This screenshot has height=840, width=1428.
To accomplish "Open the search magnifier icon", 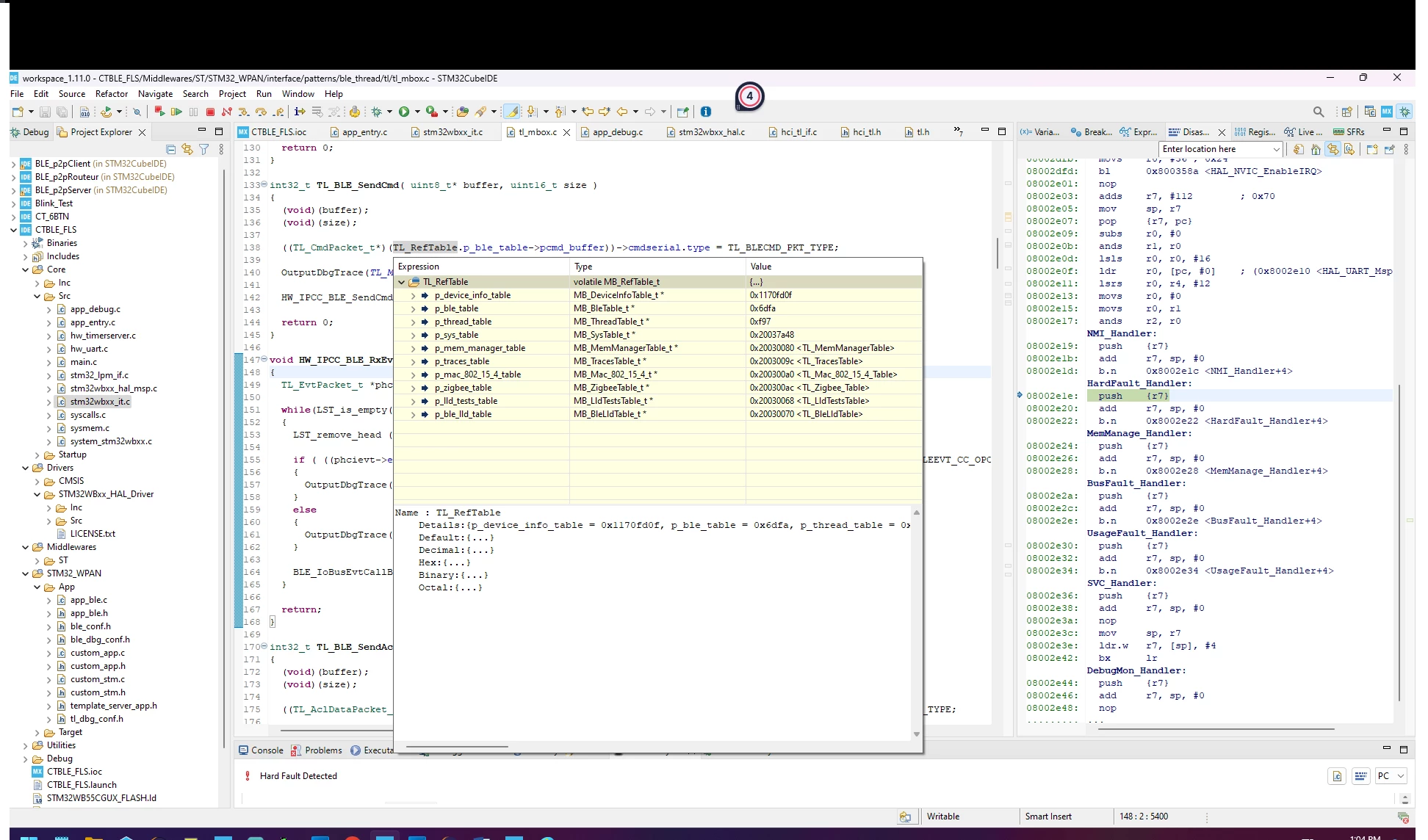I will [x=1319, y=112].
